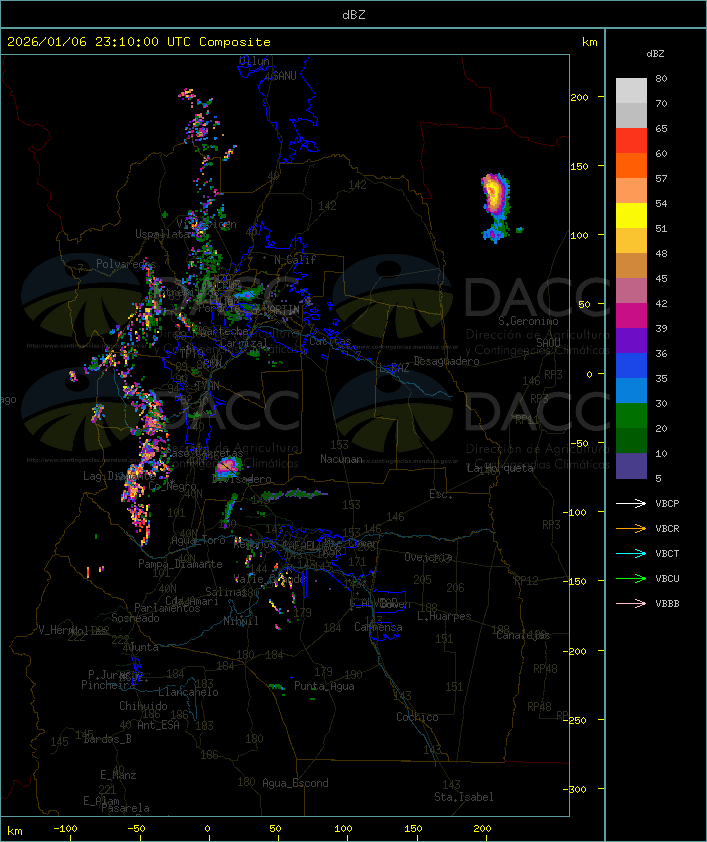Click the 'Parlamentos' map label
The height and width of the screenshot is (842, 707).
point(167,608)
